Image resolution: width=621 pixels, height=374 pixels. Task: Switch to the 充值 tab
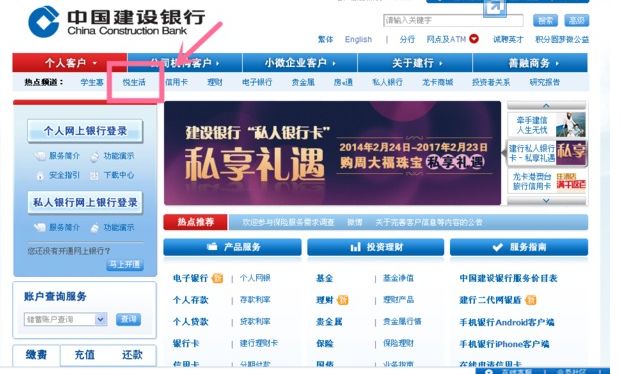click(x=84, y=355)
